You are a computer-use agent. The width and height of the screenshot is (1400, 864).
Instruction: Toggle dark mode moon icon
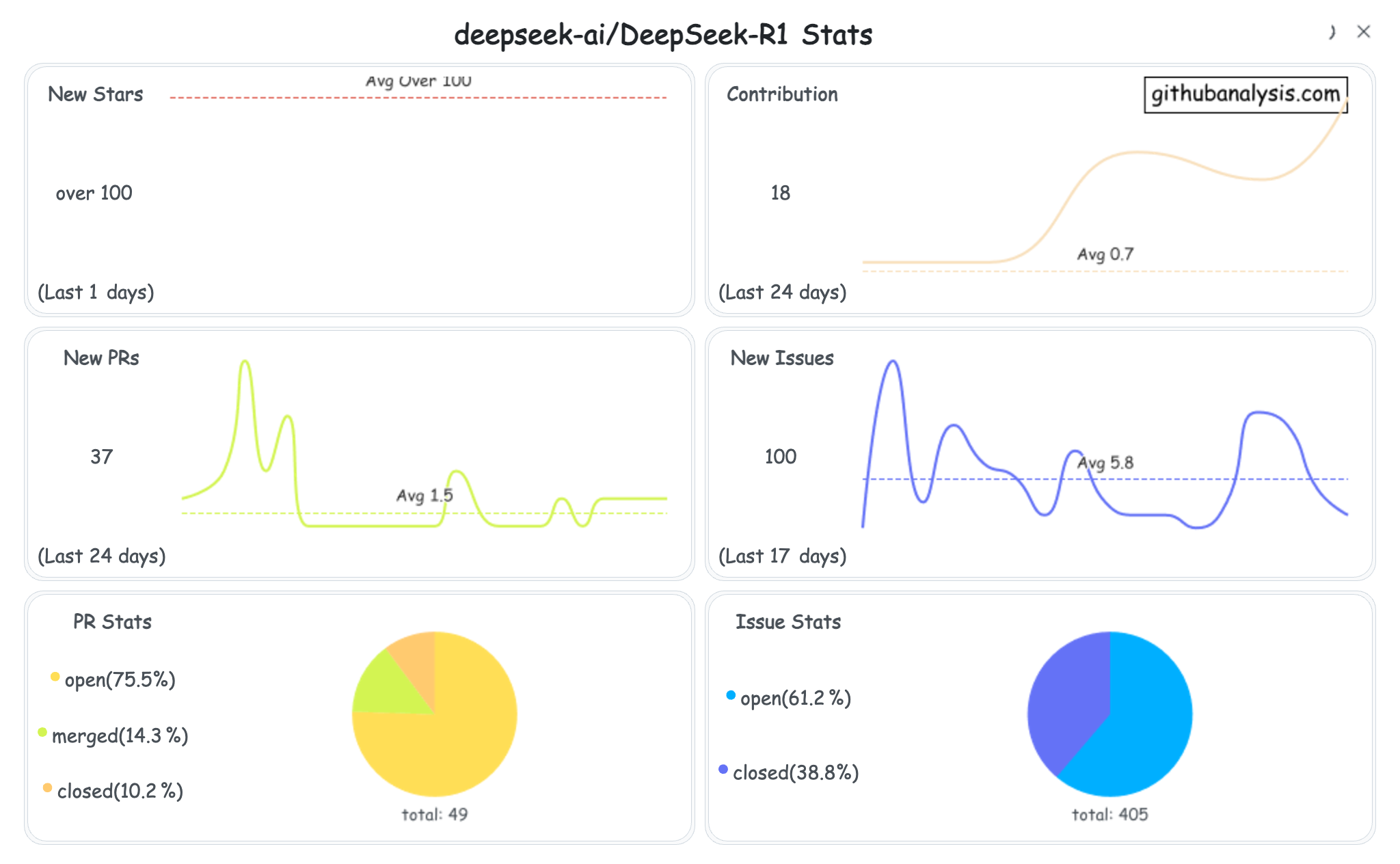(1332, 32)
